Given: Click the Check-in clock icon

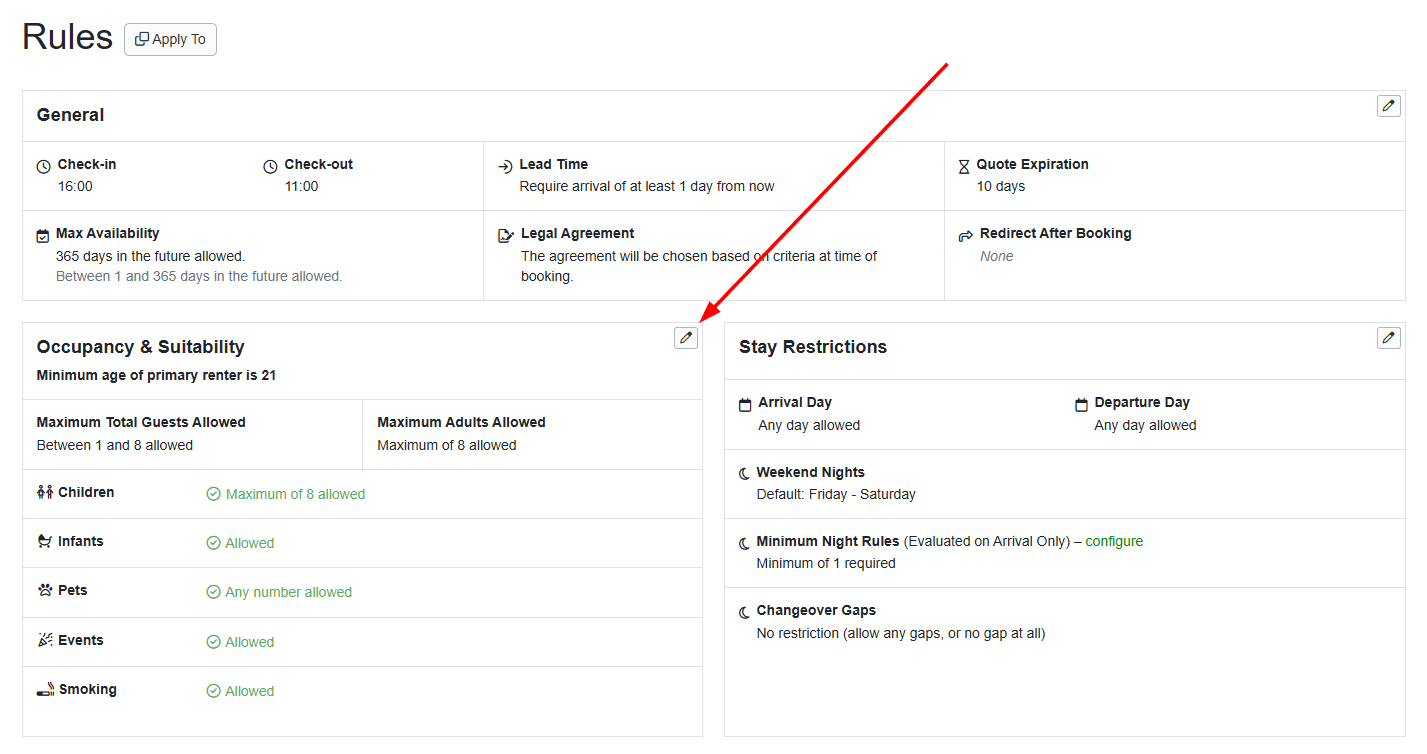Looking at the screenshot, I should click(x=45, y=164).
